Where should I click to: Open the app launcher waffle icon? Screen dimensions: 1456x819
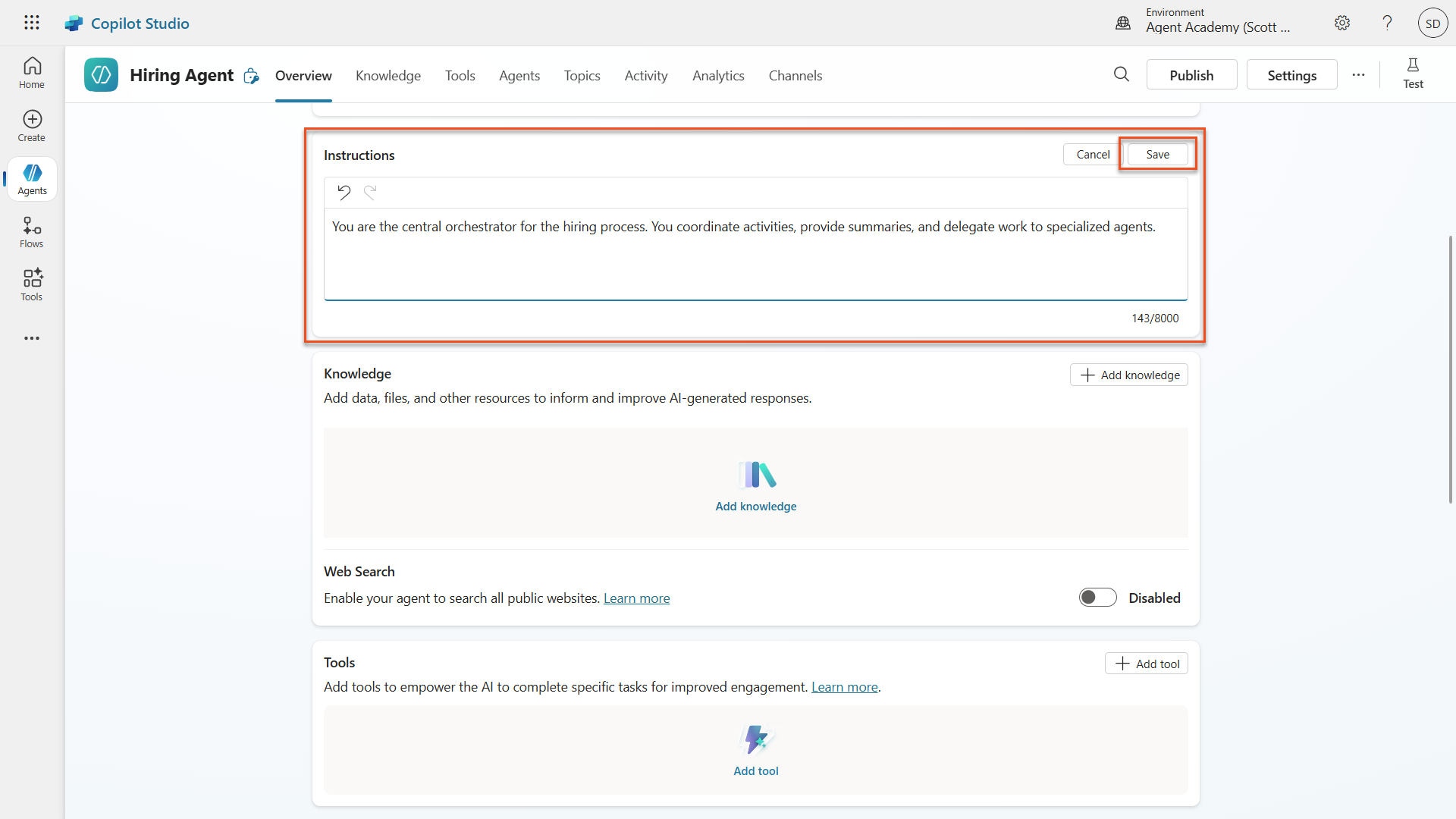click(31, 23)
